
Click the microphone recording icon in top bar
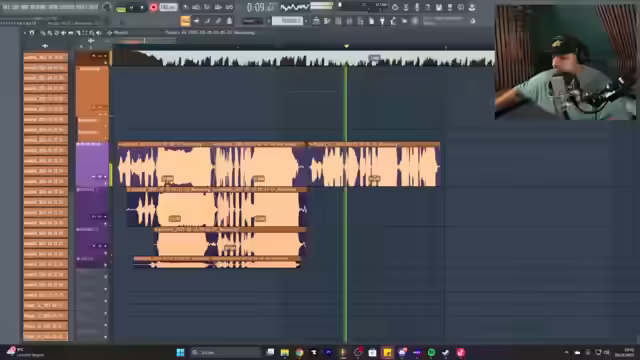[x=417, y=7]
